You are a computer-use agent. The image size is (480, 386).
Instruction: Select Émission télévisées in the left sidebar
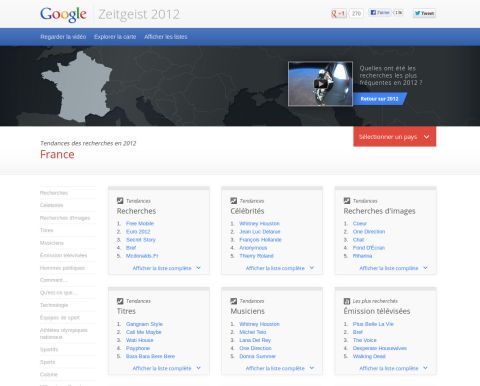point(63,255)
